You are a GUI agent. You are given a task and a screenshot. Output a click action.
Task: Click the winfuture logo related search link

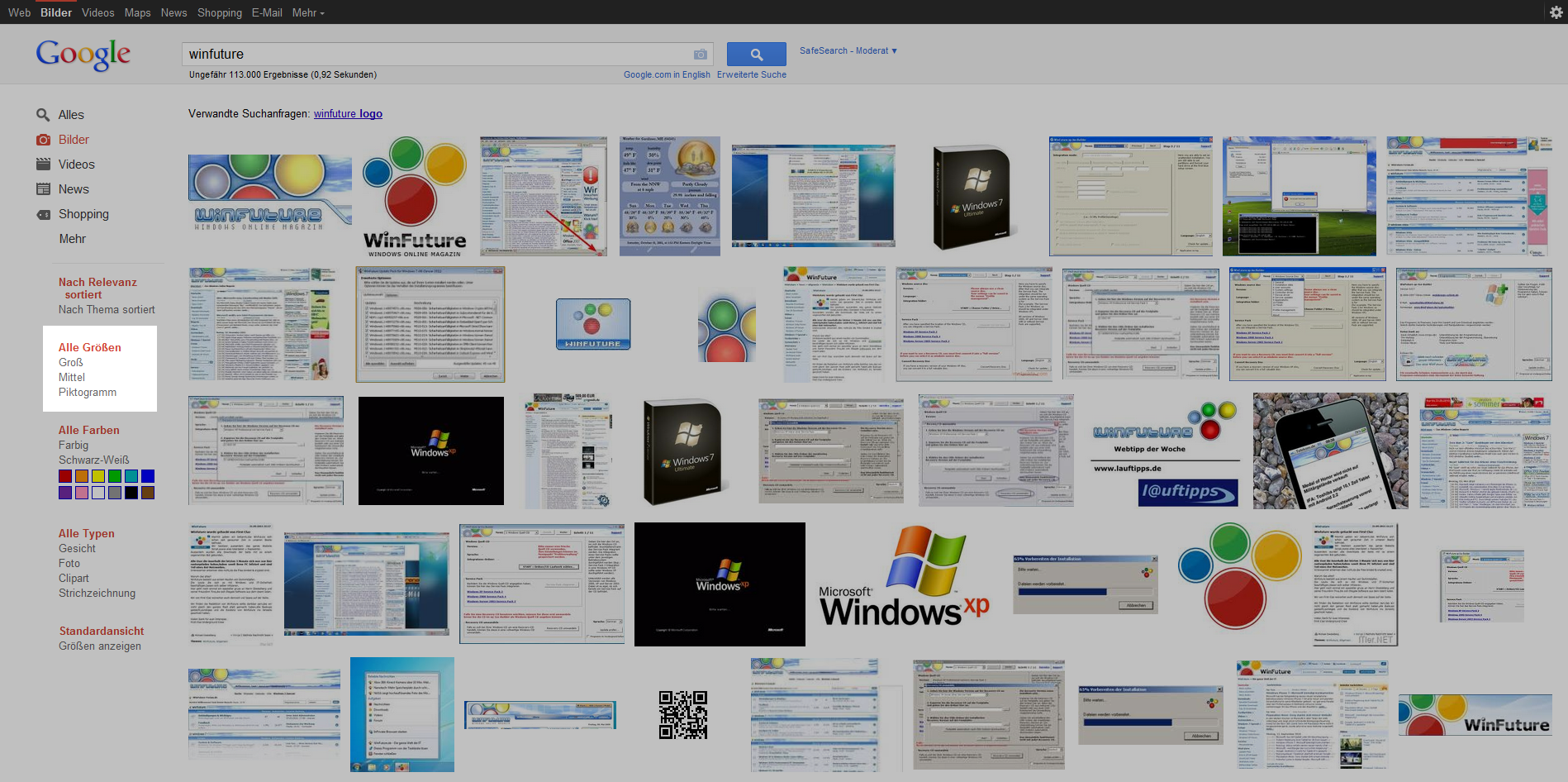(x=348, y=114)
